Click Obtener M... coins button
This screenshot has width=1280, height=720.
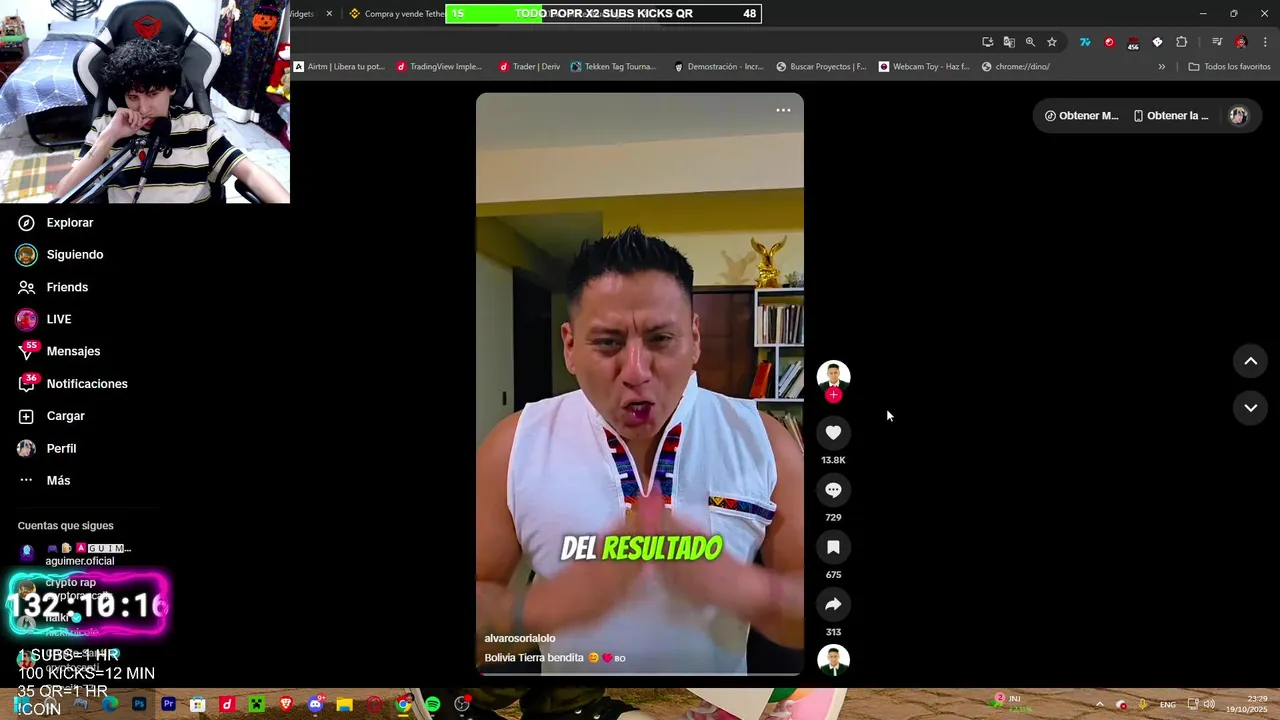(1081, 116)
